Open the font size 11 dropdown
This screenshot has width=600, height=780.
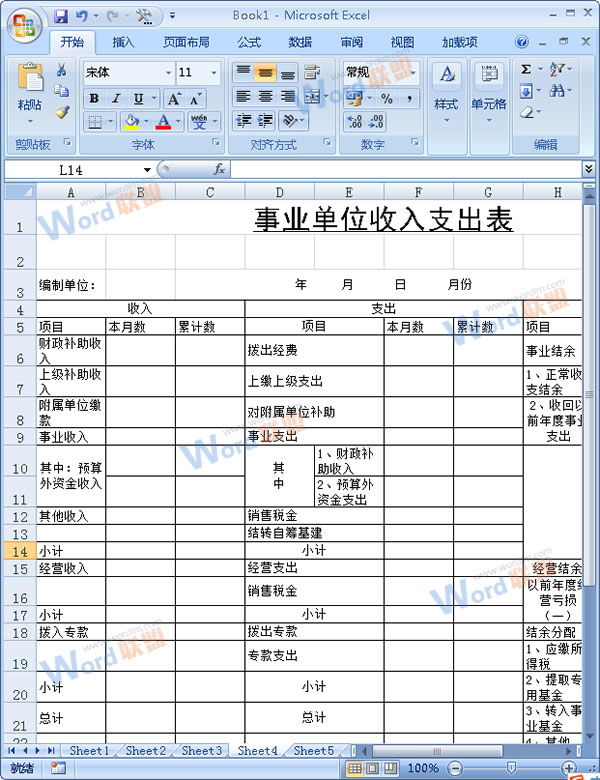pos(214,73)
